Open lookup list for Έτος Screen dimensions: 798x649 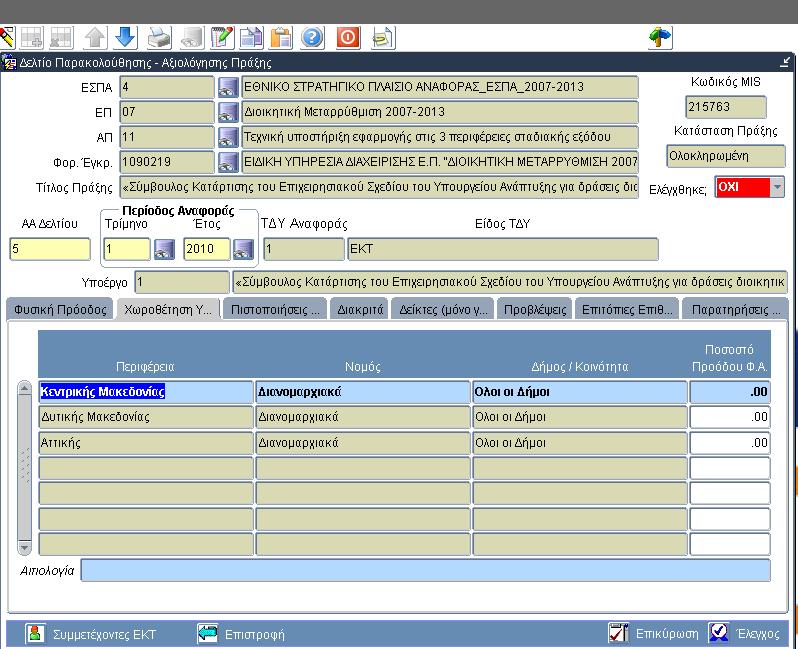[243, 249]
